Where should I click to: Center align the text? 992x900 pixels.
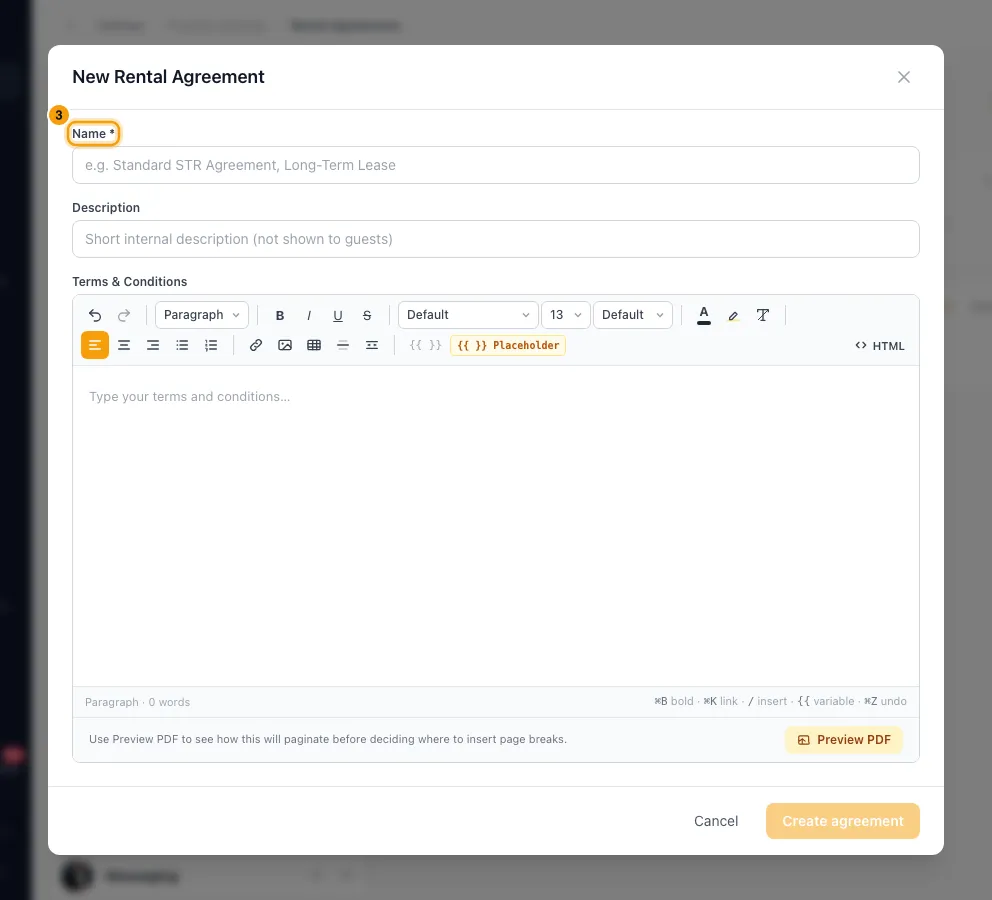[x=124, y=345]
